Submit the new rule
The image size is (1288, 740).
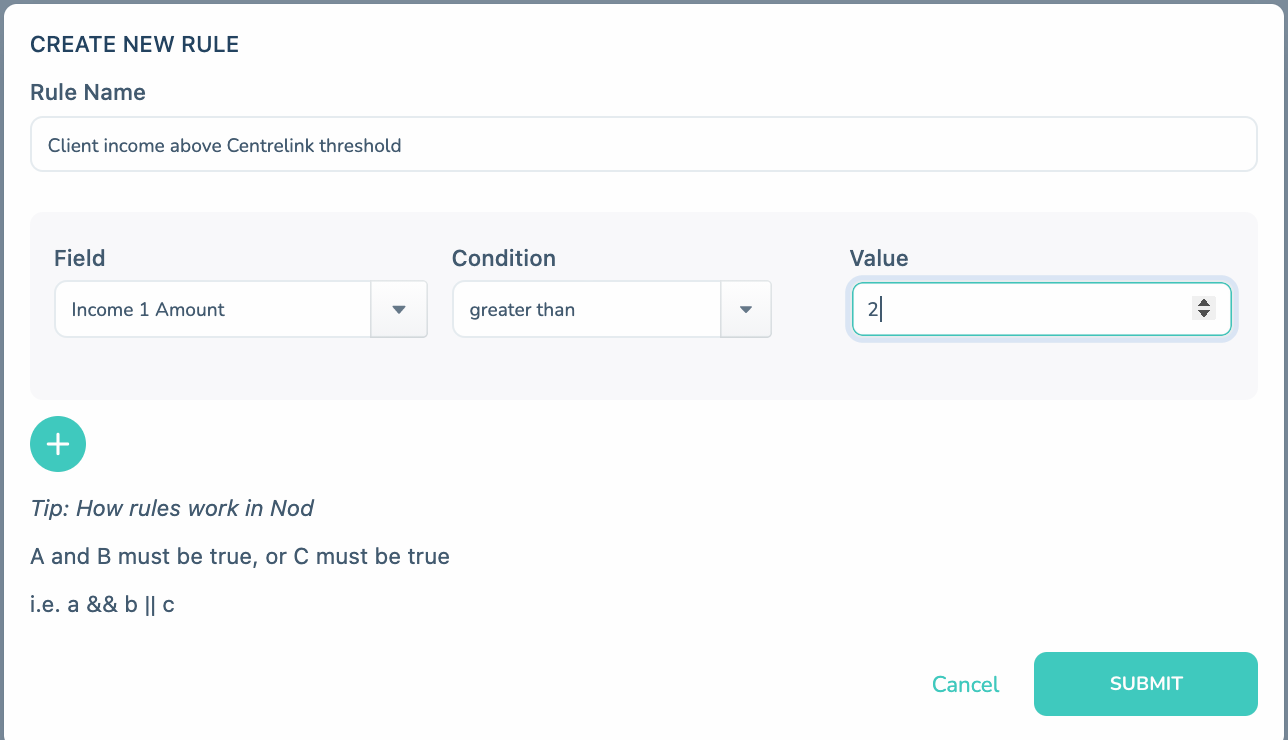point(1145,684)
